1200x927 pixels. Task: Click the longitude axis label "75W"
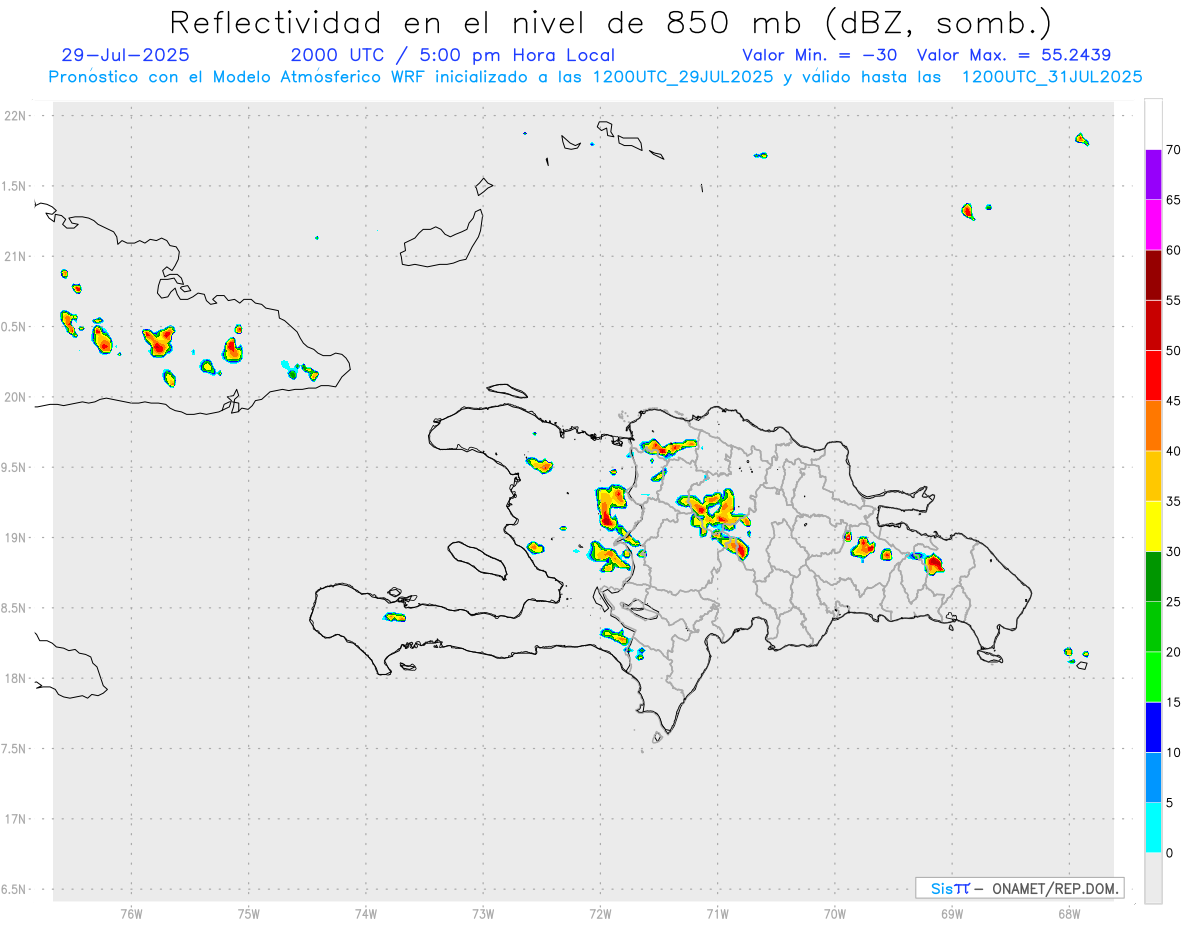tap(249, 914)
